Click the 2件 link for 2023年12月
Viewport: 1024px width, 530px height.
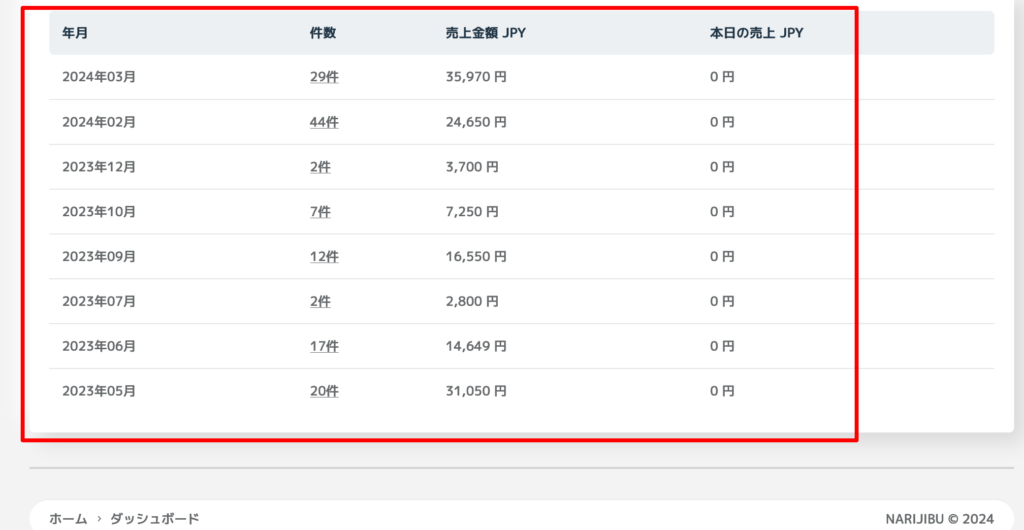tap(320, 167)
